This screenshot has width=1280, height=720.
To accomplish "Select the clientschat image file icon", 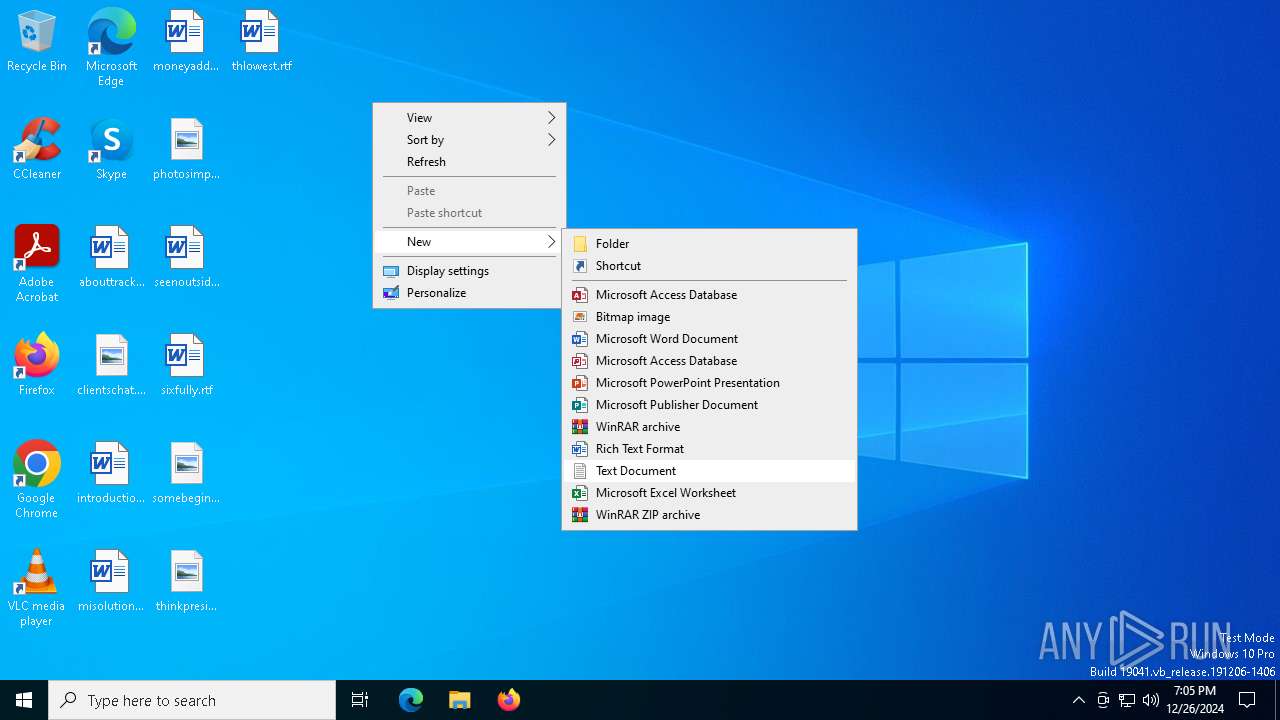I will coord(111,366).
